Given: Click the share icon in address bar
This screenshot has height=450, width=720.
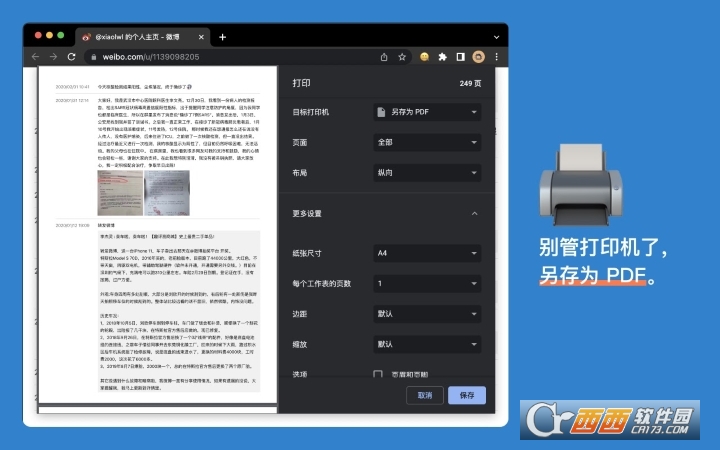Looking at the screenshot, I should click(x=384, y=57).
